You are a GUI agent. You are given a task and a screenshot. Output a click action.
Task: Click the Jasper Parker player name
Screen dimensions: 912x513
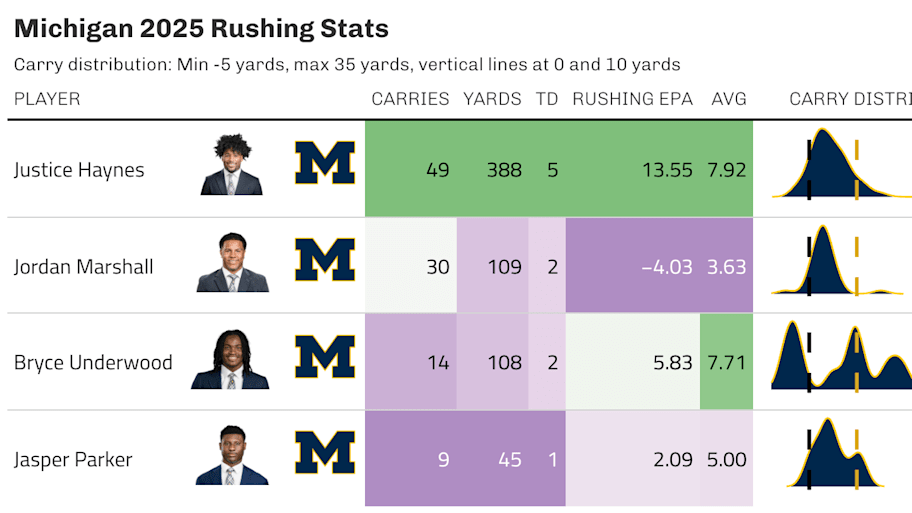(x=73, y=459)
